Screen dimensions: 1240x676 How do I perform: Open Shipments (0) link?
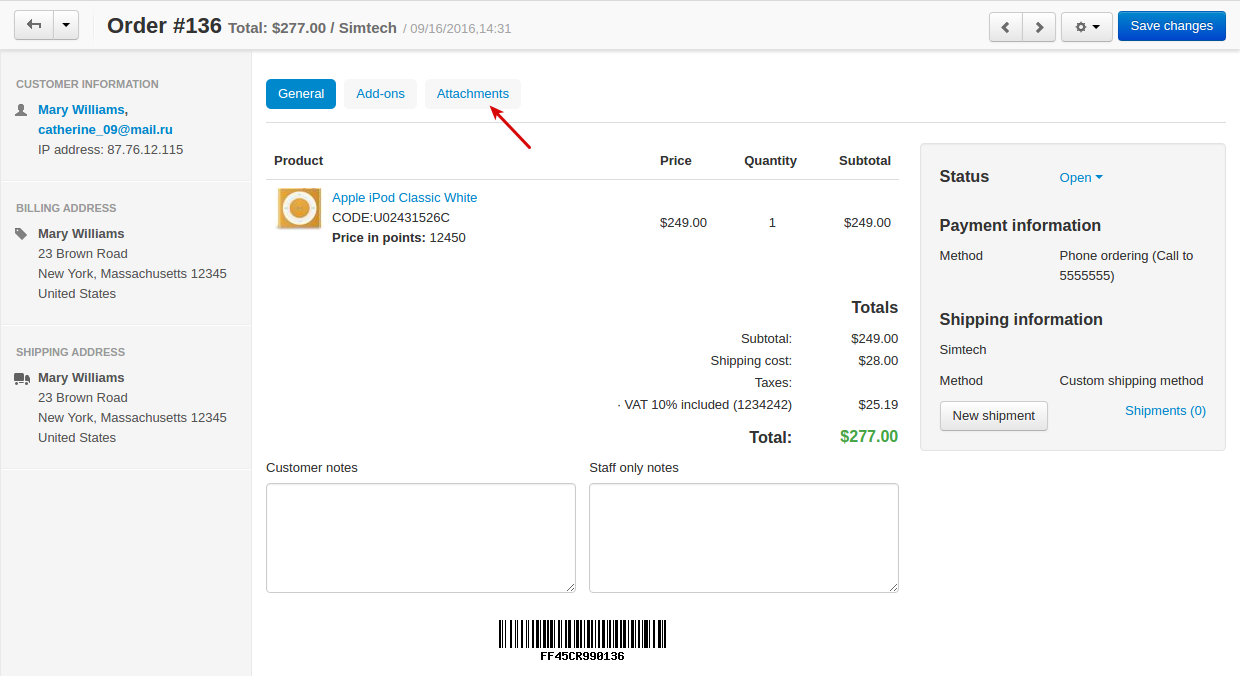(1165, 411)
